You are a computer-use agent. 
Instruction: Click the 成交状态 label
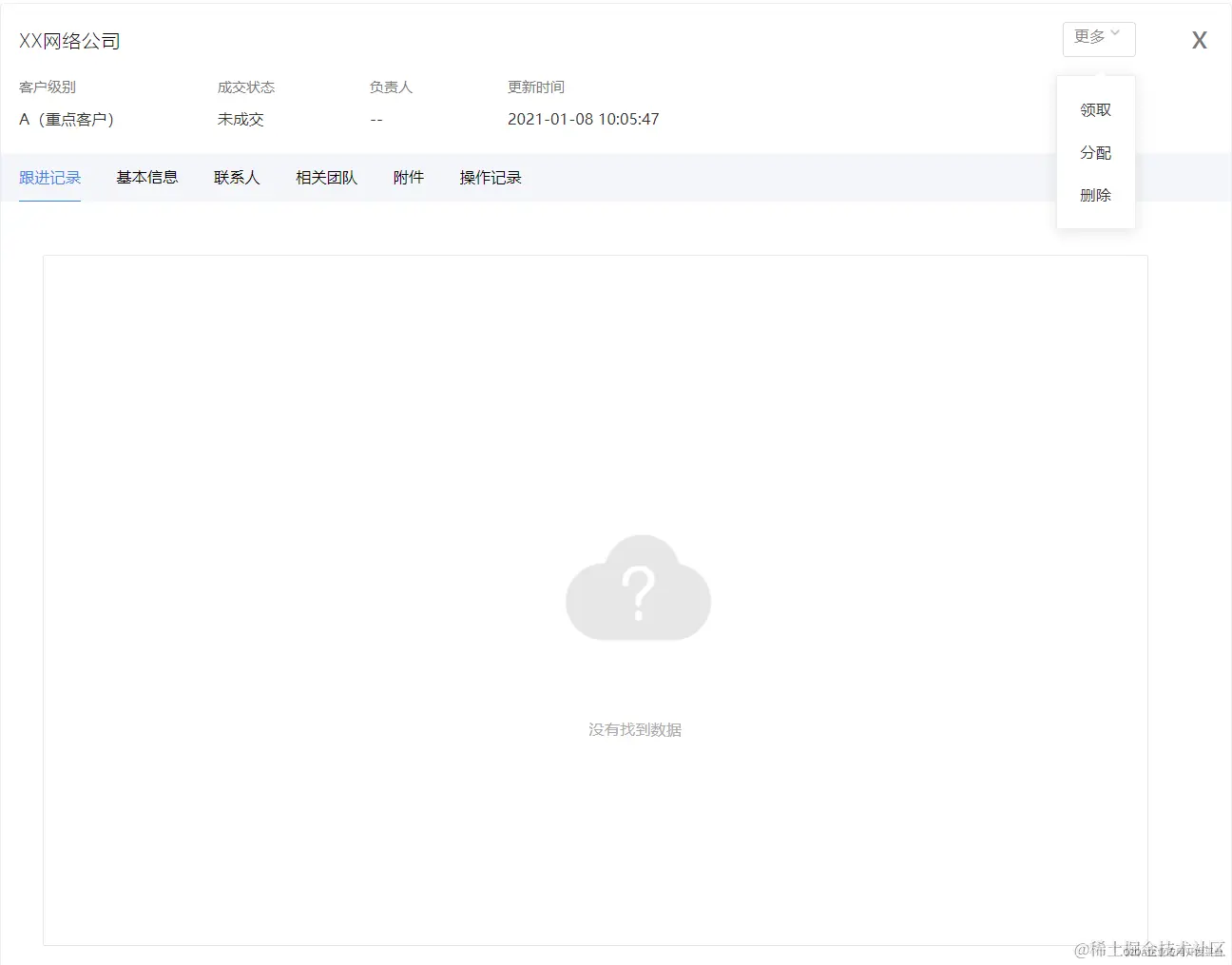245,87
